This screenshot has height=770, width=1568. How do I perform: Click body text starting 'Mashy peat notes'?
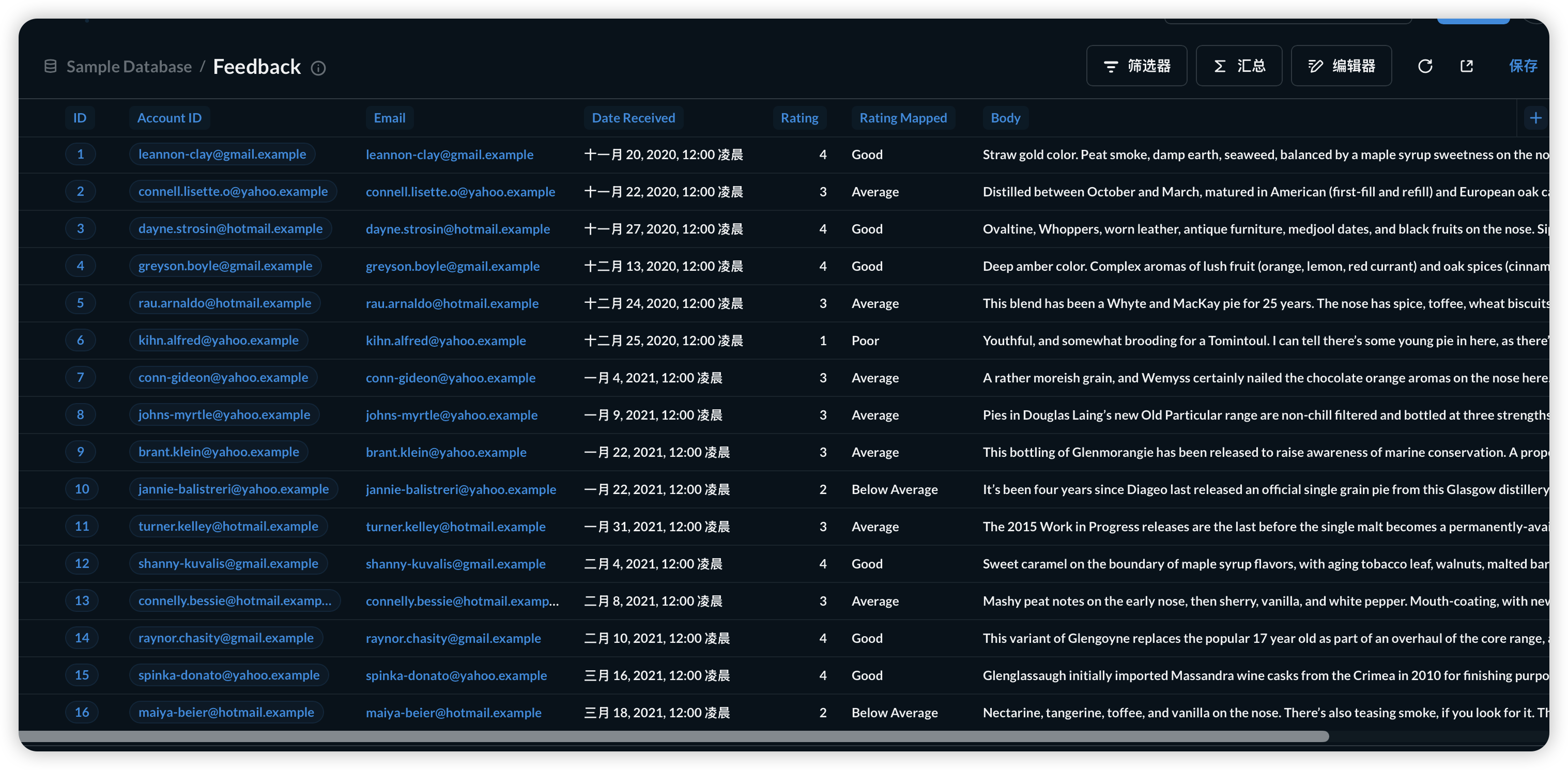(1266, 601)
